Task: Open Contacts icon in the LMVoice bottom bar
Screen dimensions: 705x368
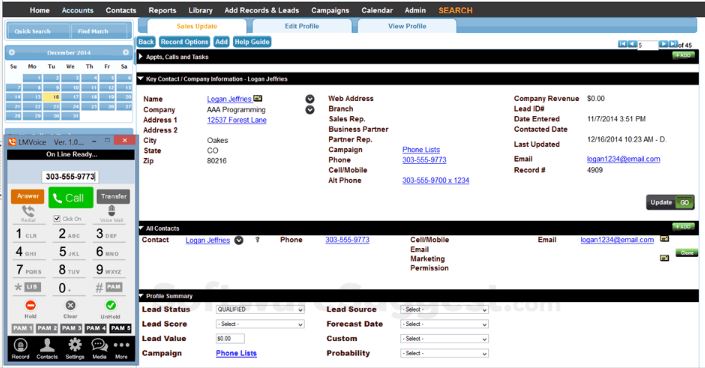Action: click(47, 346)
